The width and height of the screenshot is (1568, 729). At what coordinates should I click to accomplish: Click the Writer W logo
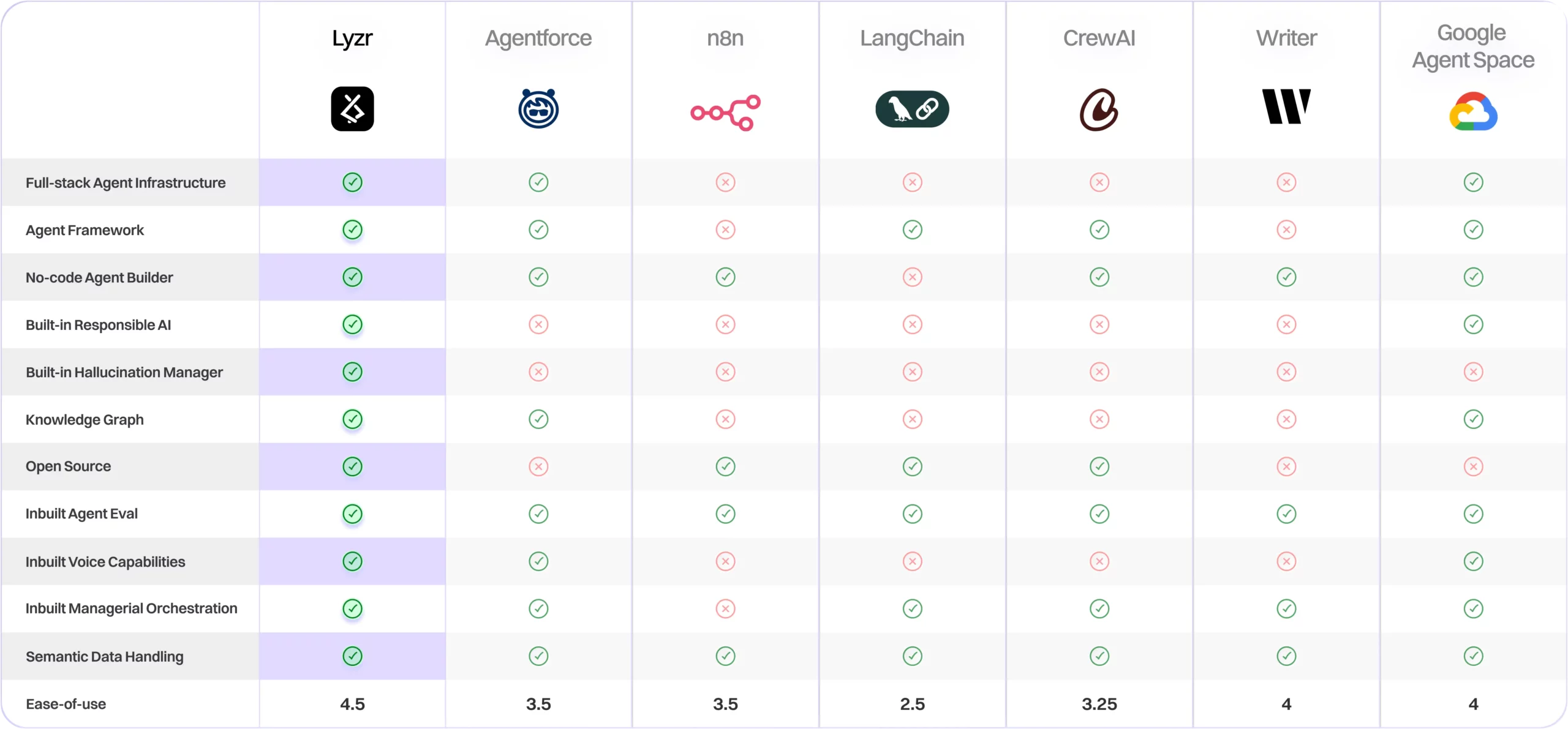(1286, 107)
